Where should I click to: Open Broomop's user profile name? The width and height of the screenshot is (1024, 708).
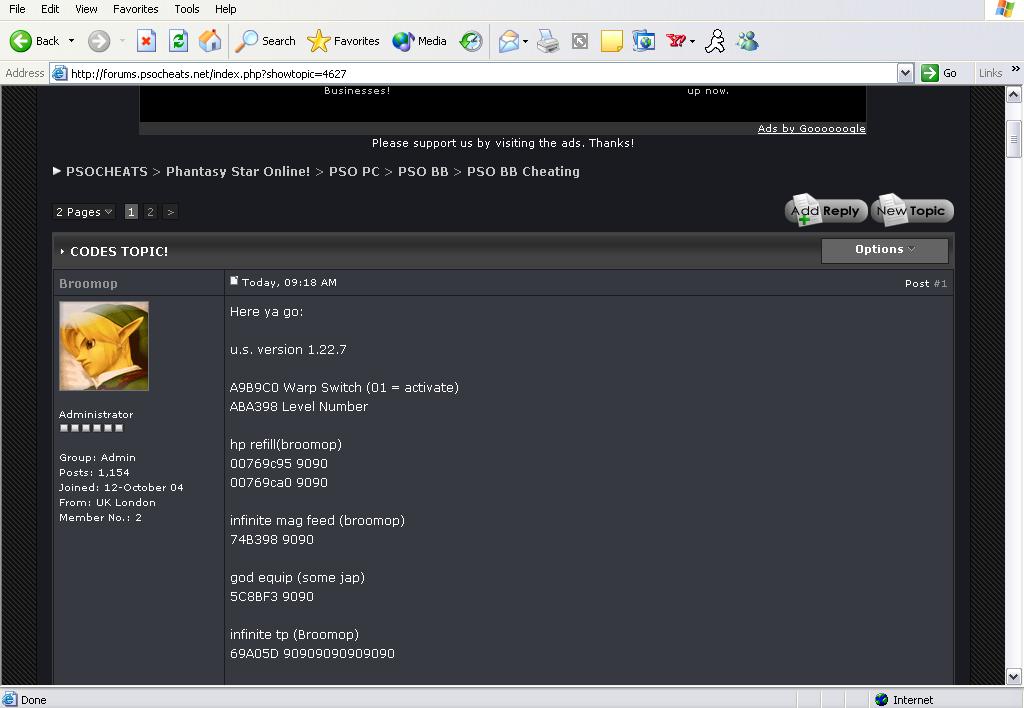[88, 283]
